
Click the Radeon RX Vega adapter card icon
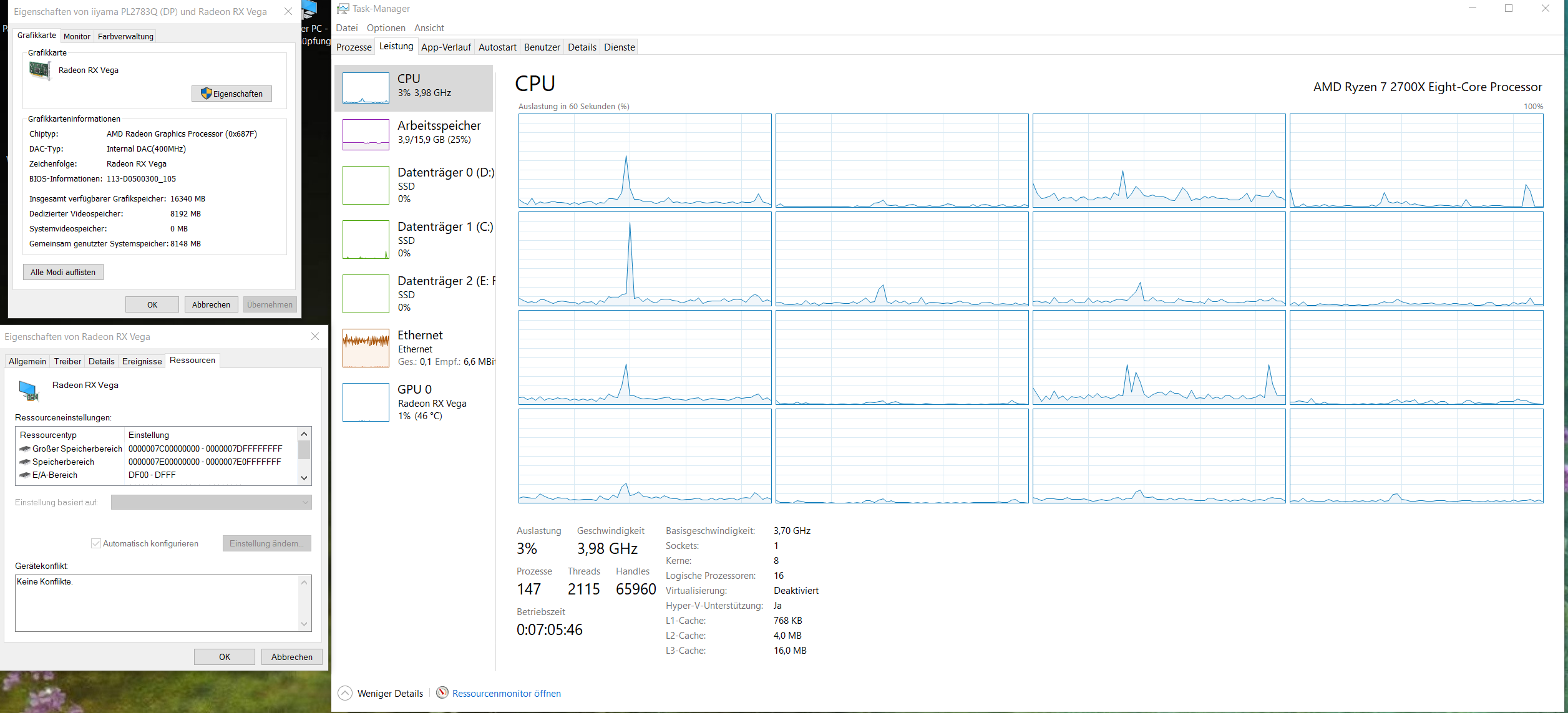(39, 70)
